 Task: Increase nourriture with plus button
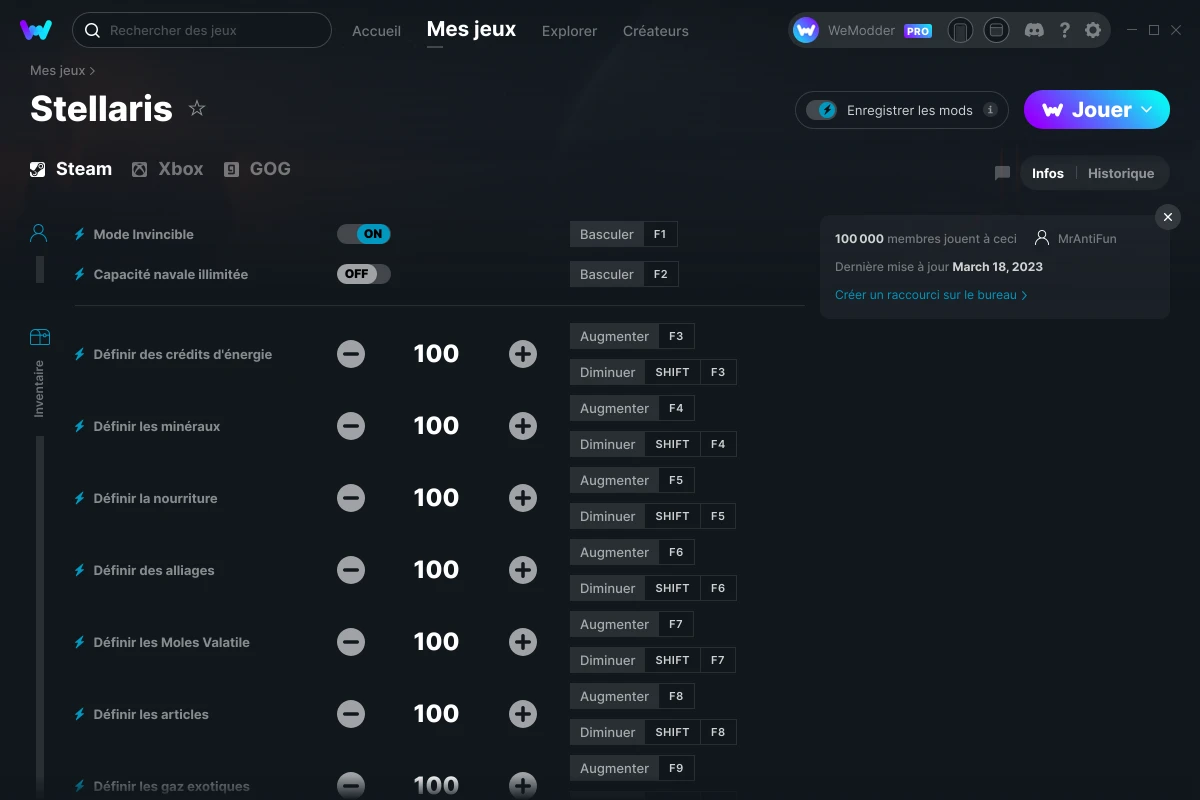point(523,498)
